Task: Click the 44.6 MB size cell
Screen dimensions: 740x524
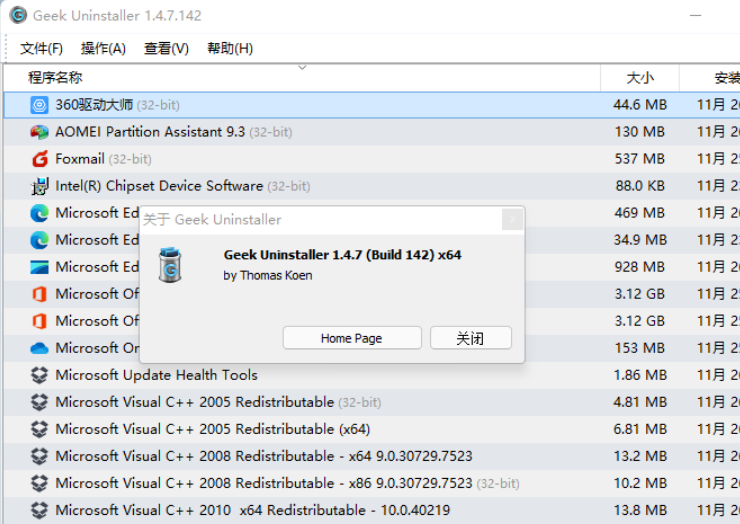Action: click(x=640, y=105)
